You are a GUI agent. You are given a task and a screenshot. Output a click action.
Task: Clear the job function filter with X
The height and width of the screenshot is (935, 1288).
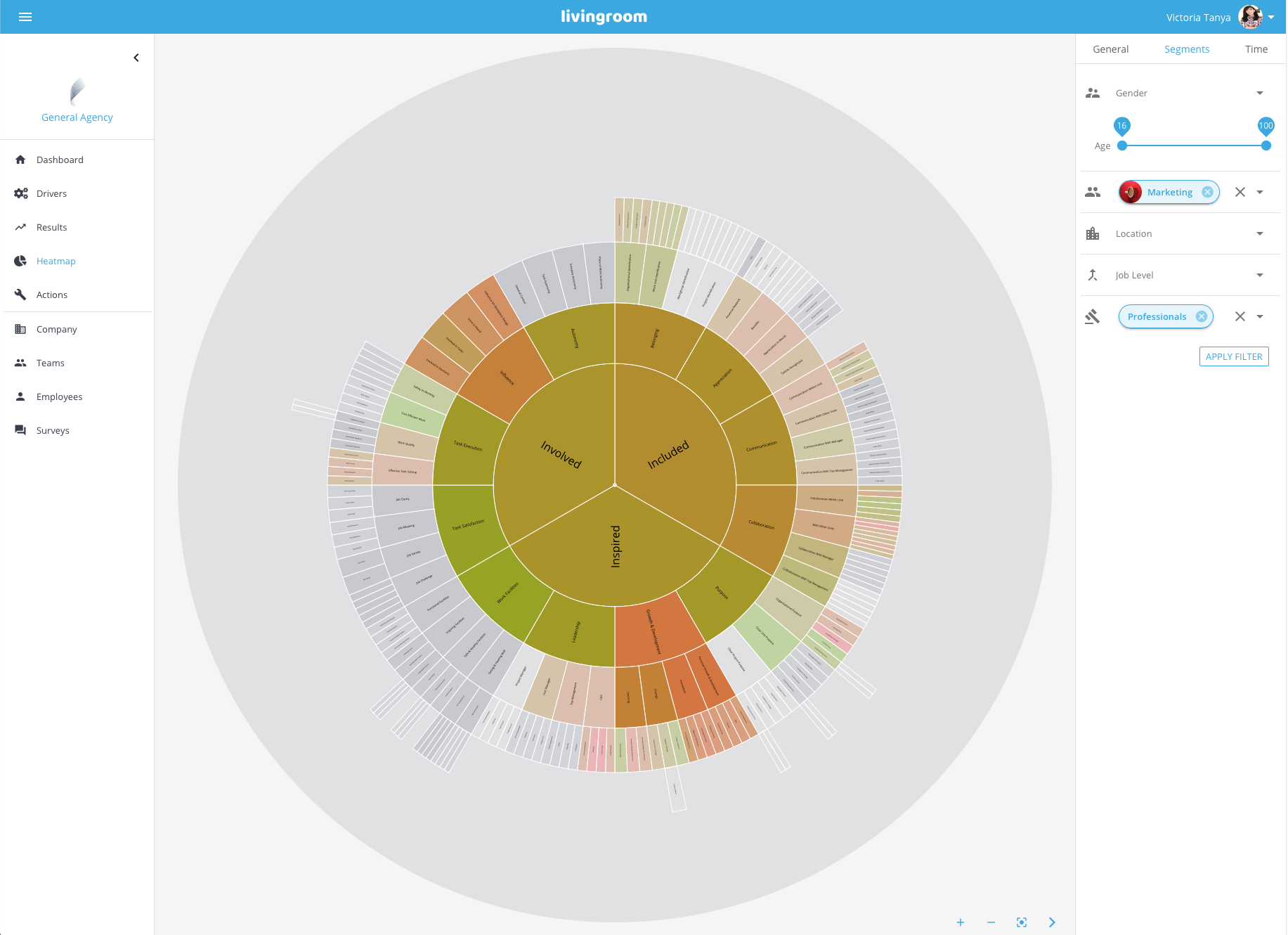tap(1240, 316)
